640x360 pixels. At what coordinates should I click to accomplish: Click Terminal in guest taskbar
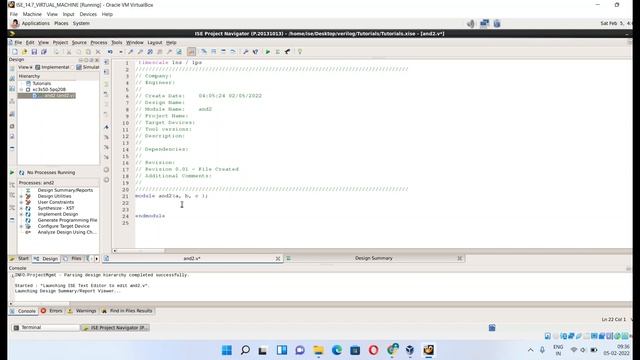click(46, 328)
